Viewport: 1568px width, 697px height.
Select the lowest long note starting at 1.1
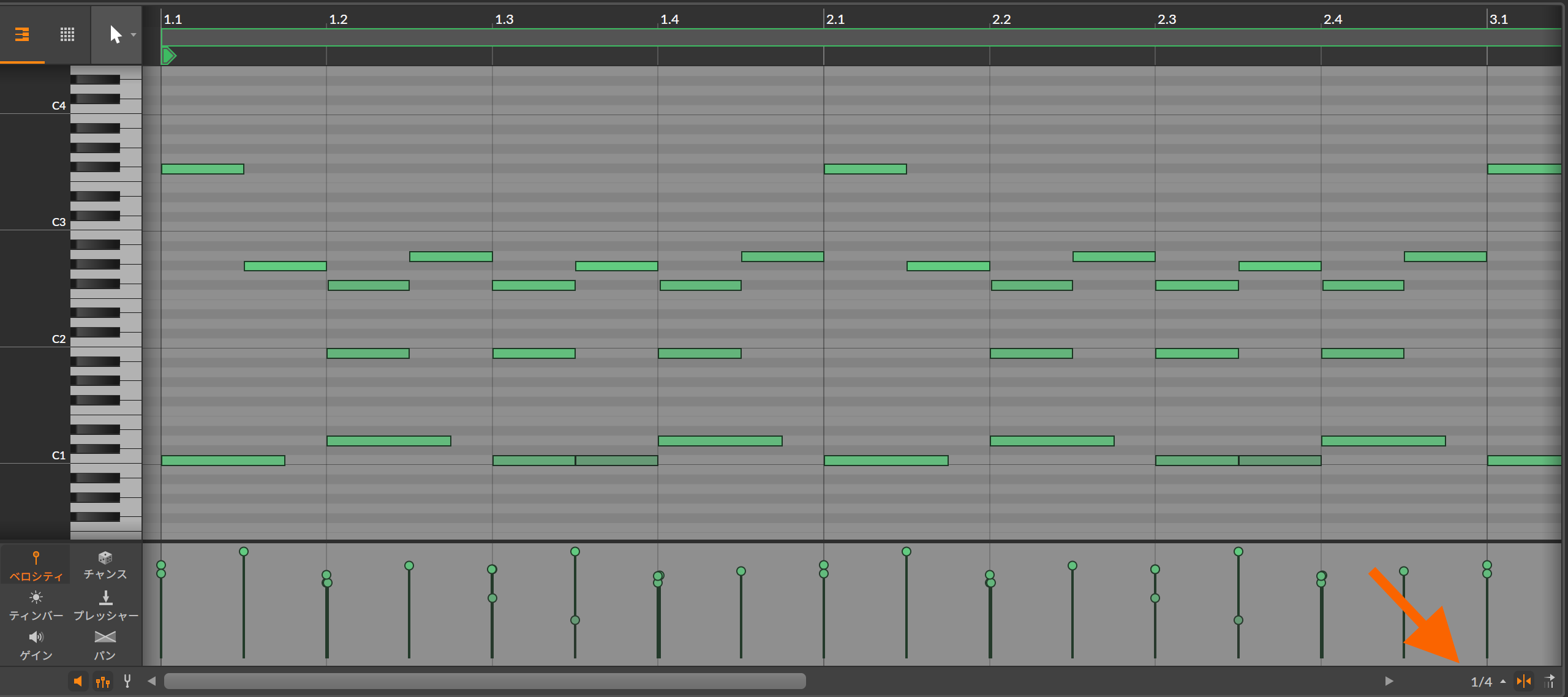[223, 461]
